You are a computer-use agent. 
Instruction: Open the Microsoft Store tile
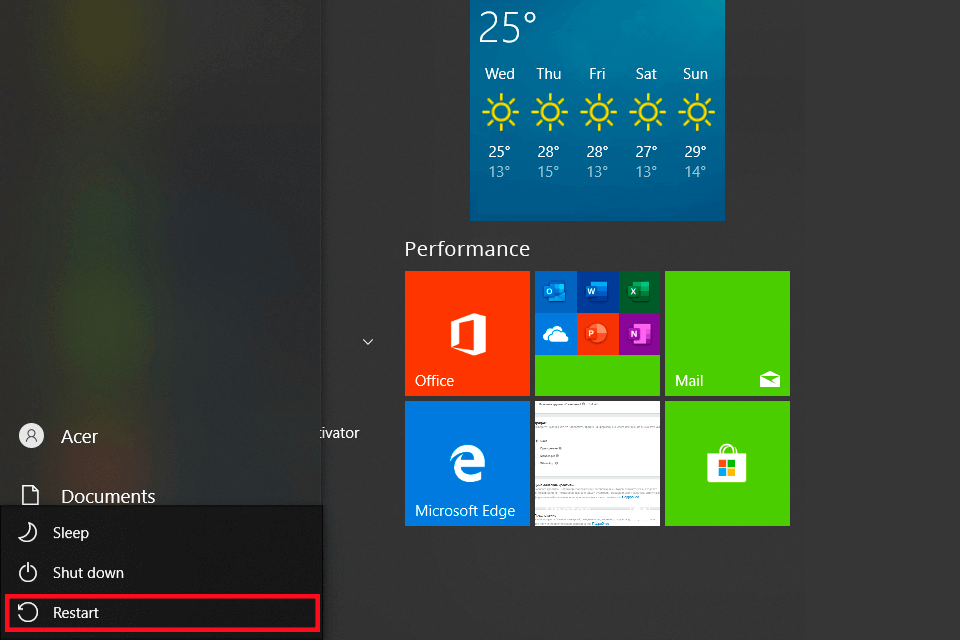727,463
